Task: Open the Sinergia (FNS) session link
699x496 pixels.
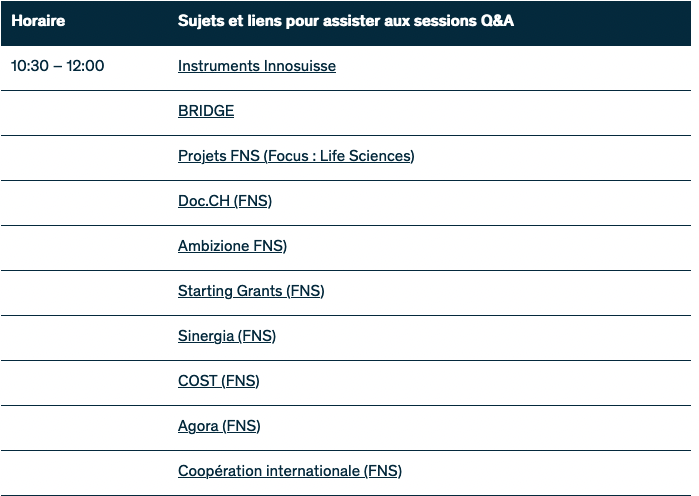Action: pyautogui.click(x=227, y=336)
